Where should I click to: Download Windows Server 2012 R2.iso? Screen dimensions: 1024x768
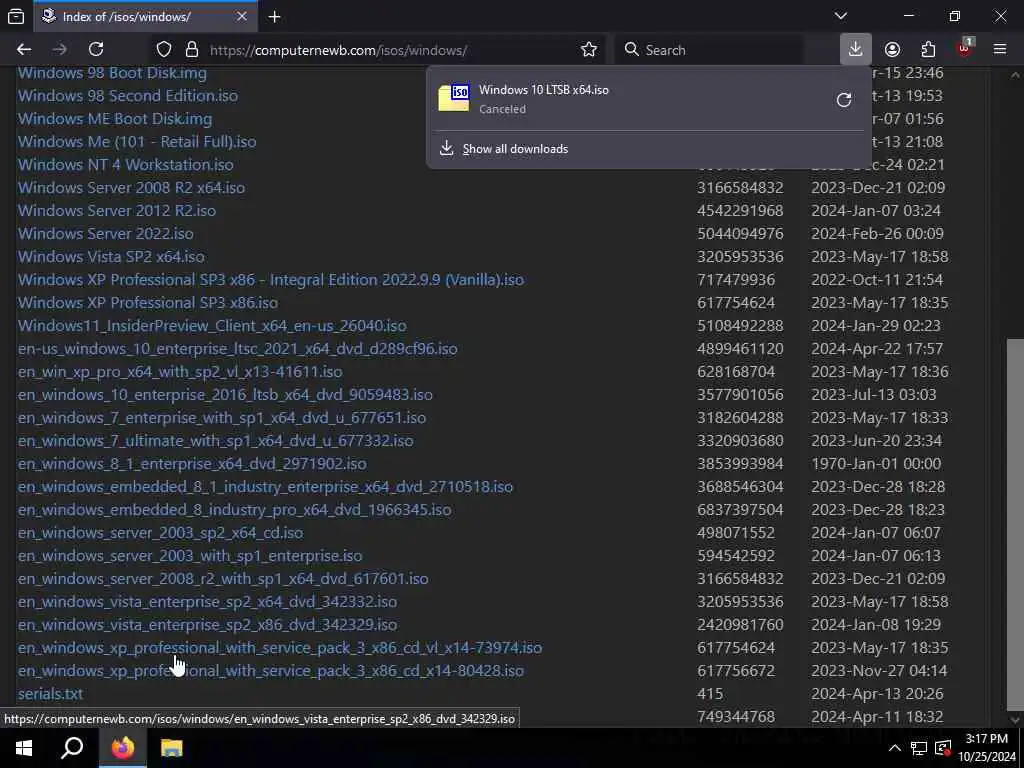117,210
